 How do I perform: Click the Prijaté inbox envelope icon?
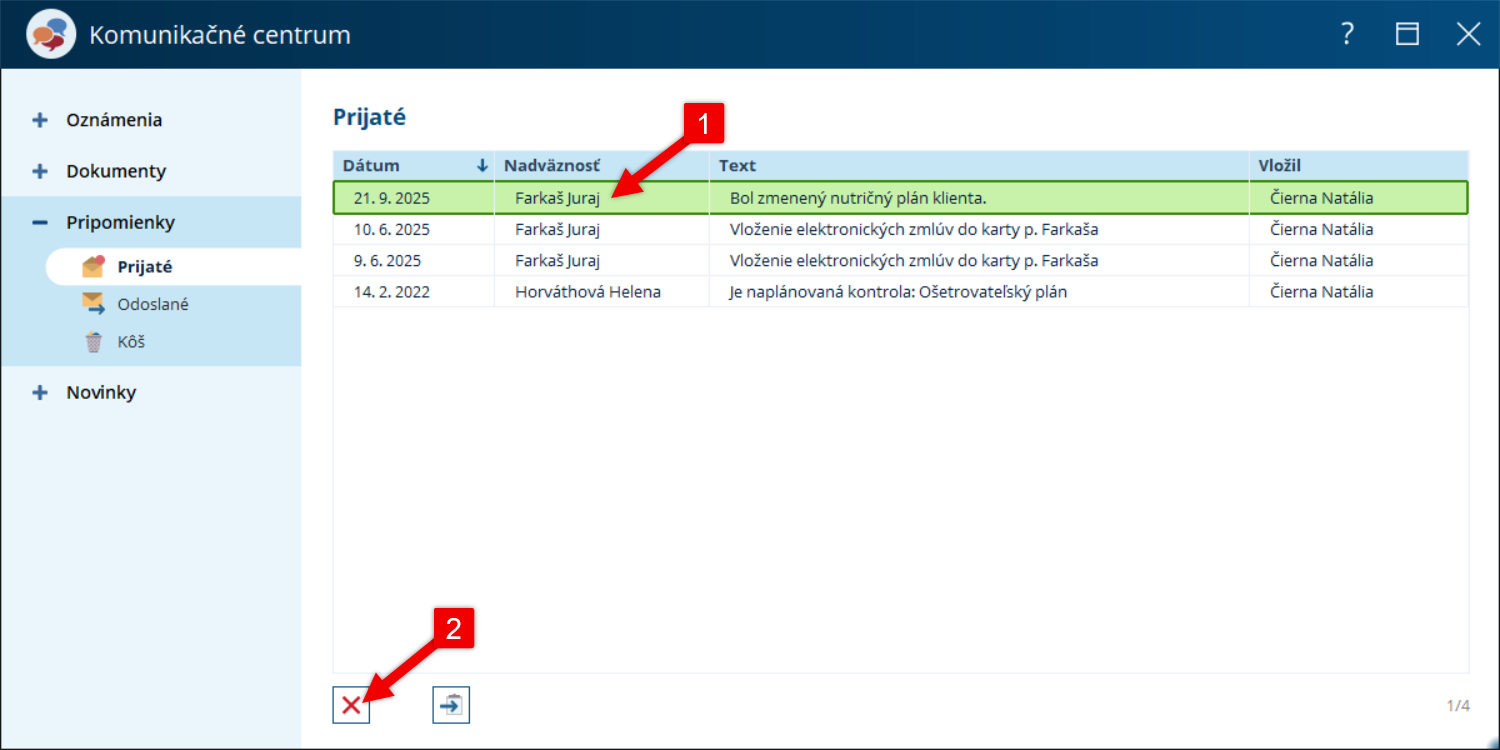pyautogui.click(x=93, y=266)
